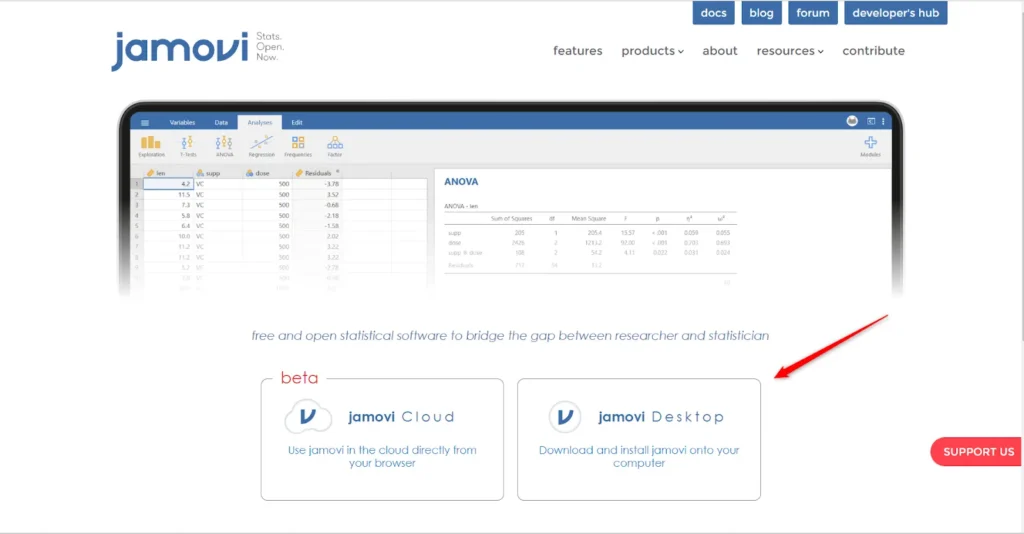1024x534 pixels.
Task: Select the len column header
Action: click(168, 173)
